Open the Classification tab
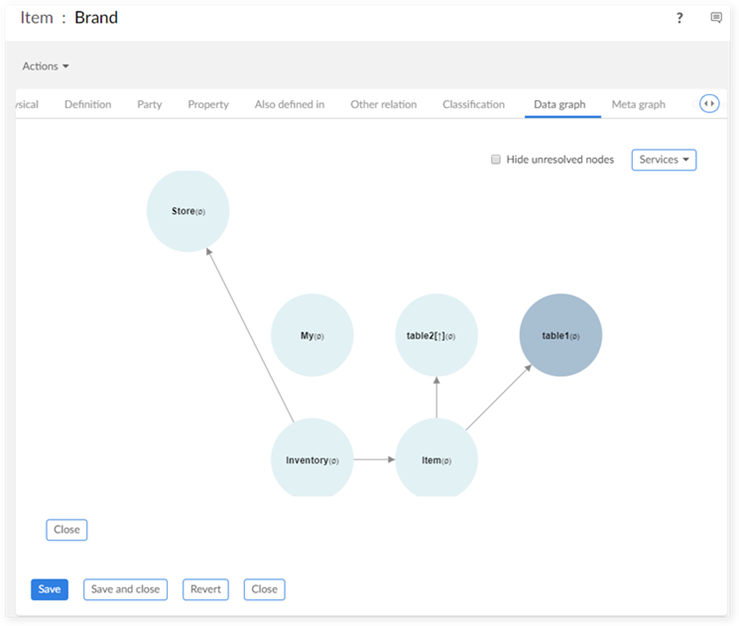 tap(473, 104)
